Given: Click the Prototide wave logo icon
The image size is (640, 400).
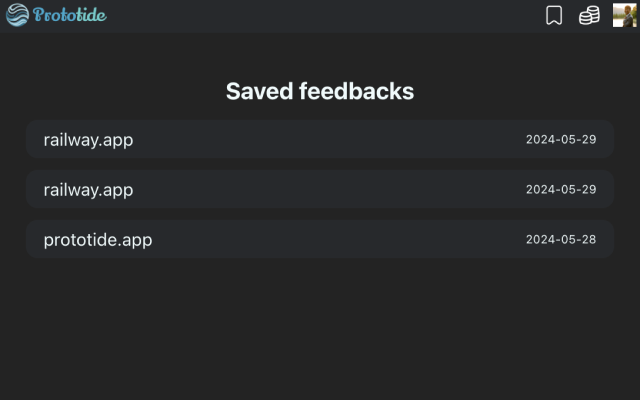Looking at the screenshot, I should pos(17,15).
